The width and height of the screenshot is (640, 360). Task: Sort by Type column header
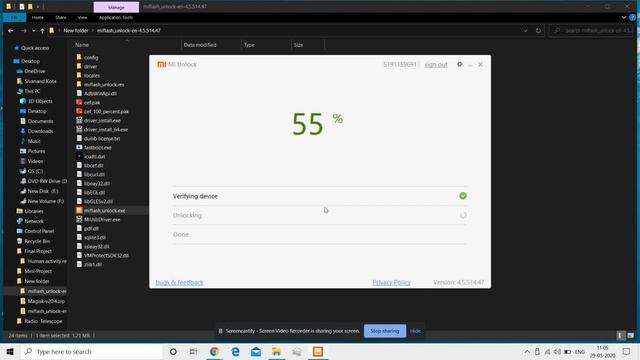(x=249, y=45)
